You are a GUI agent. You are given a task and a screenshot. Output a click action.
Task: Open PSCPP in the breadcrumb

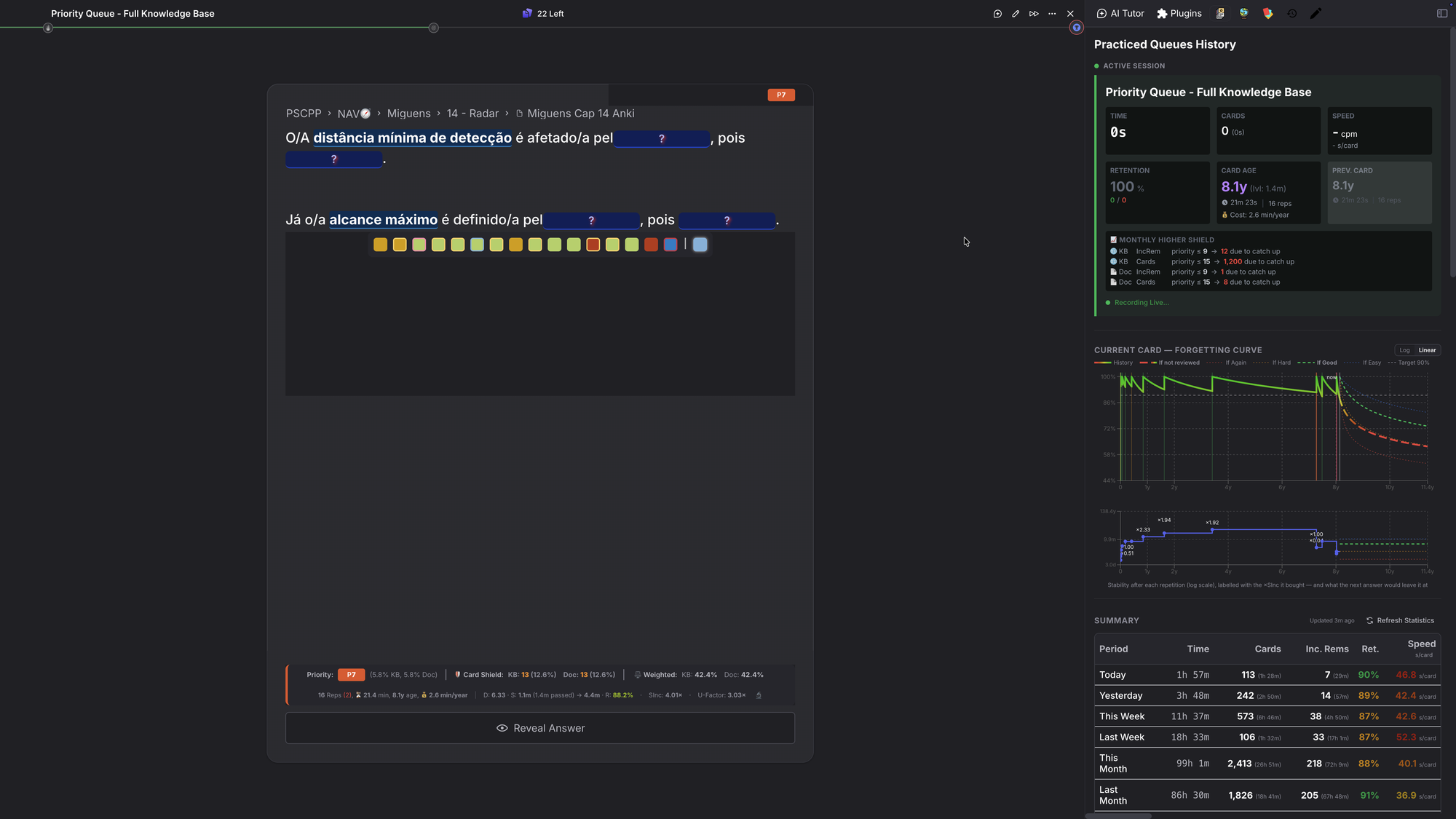click(x=304, y=114)
